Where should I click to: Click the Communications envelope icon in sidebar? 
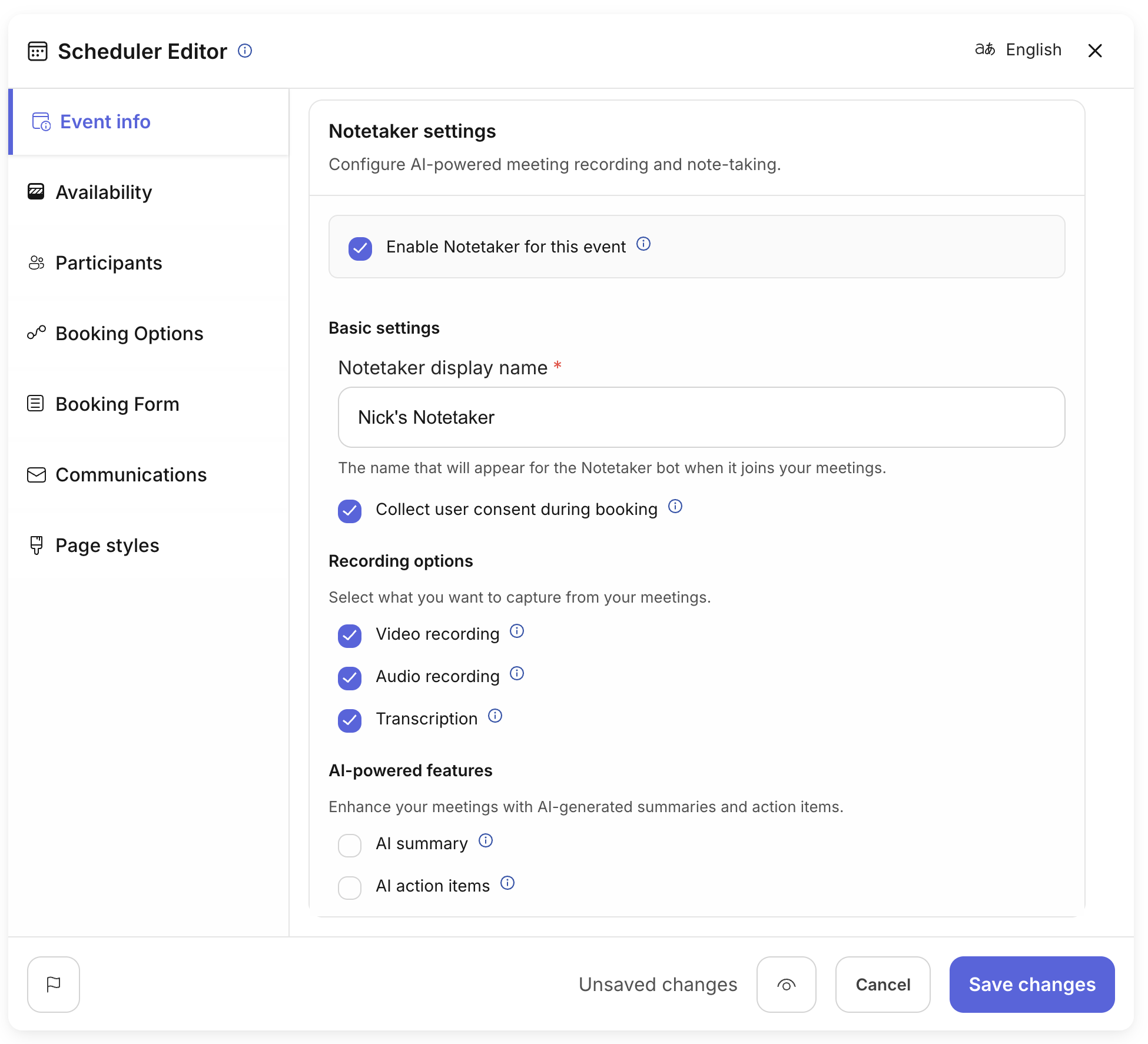click(x=36, y=474)
